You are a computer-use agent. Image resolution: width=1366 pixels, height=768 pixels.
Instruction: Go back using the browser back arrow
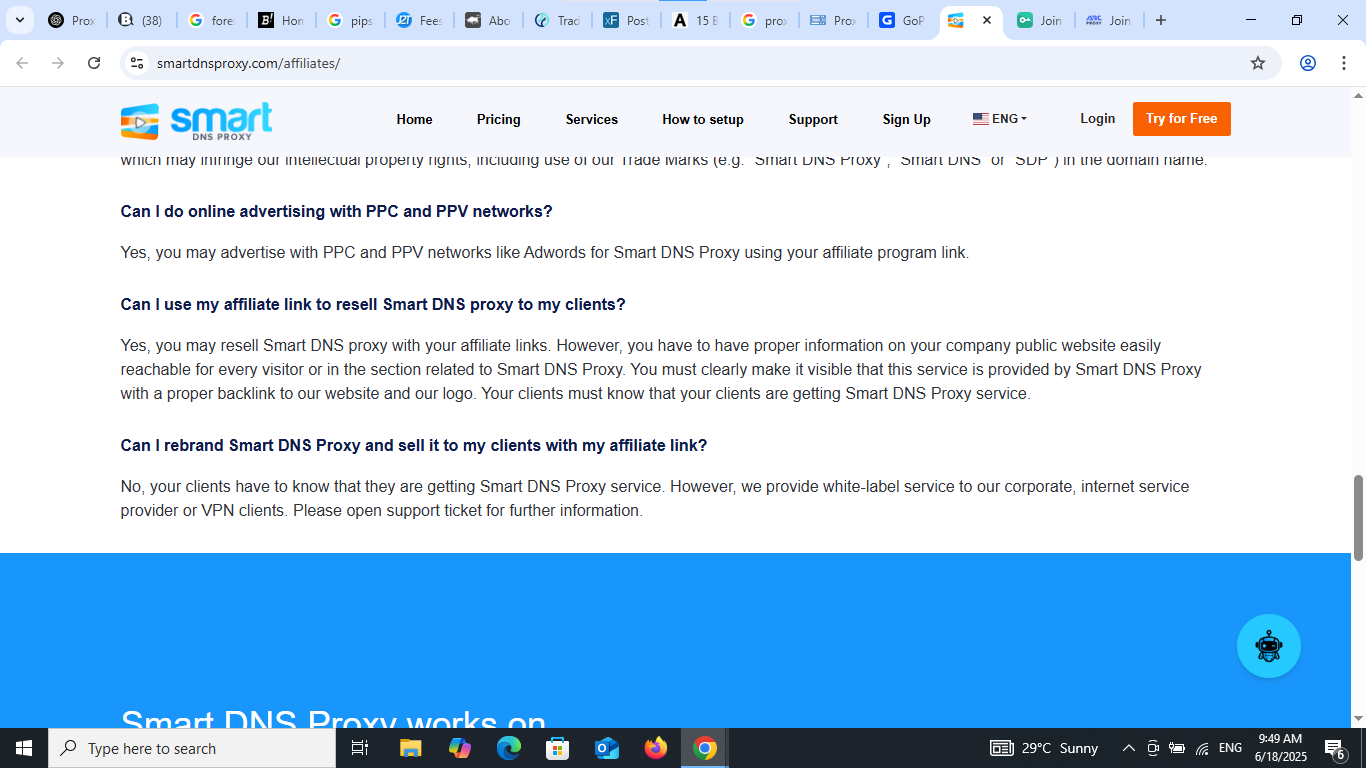click(22, 63)
